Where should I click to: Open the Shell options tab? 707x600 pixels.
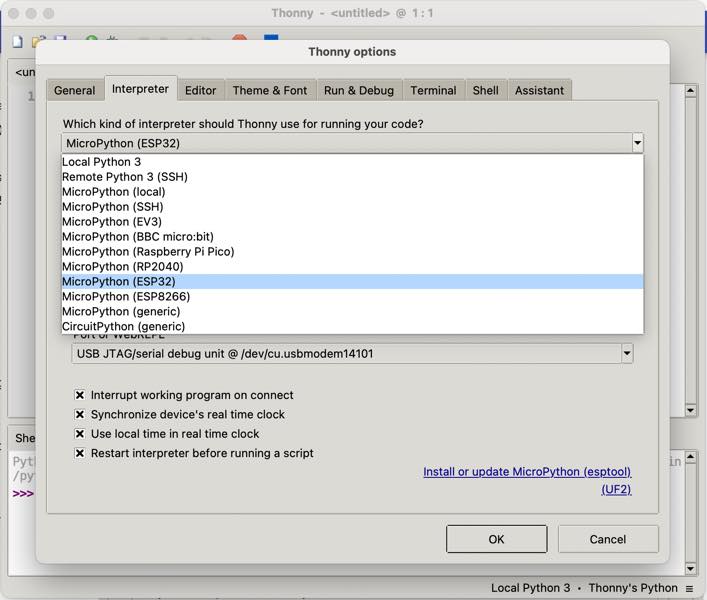(486, 90)
